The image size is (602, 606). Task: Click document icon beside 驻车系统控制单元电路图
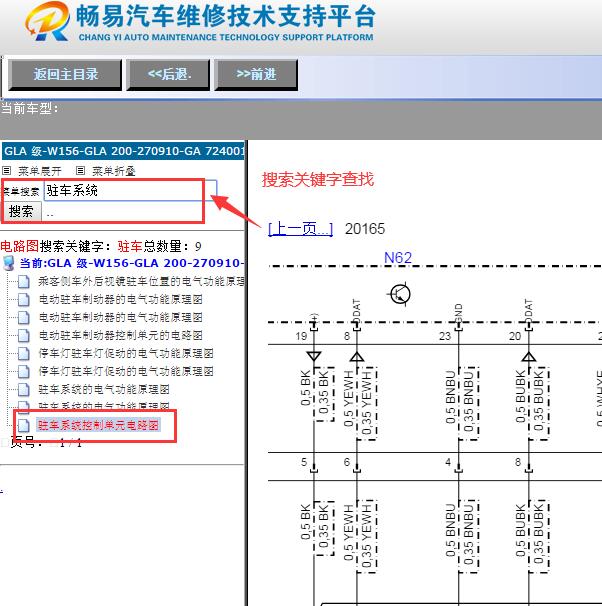(24, 426)
